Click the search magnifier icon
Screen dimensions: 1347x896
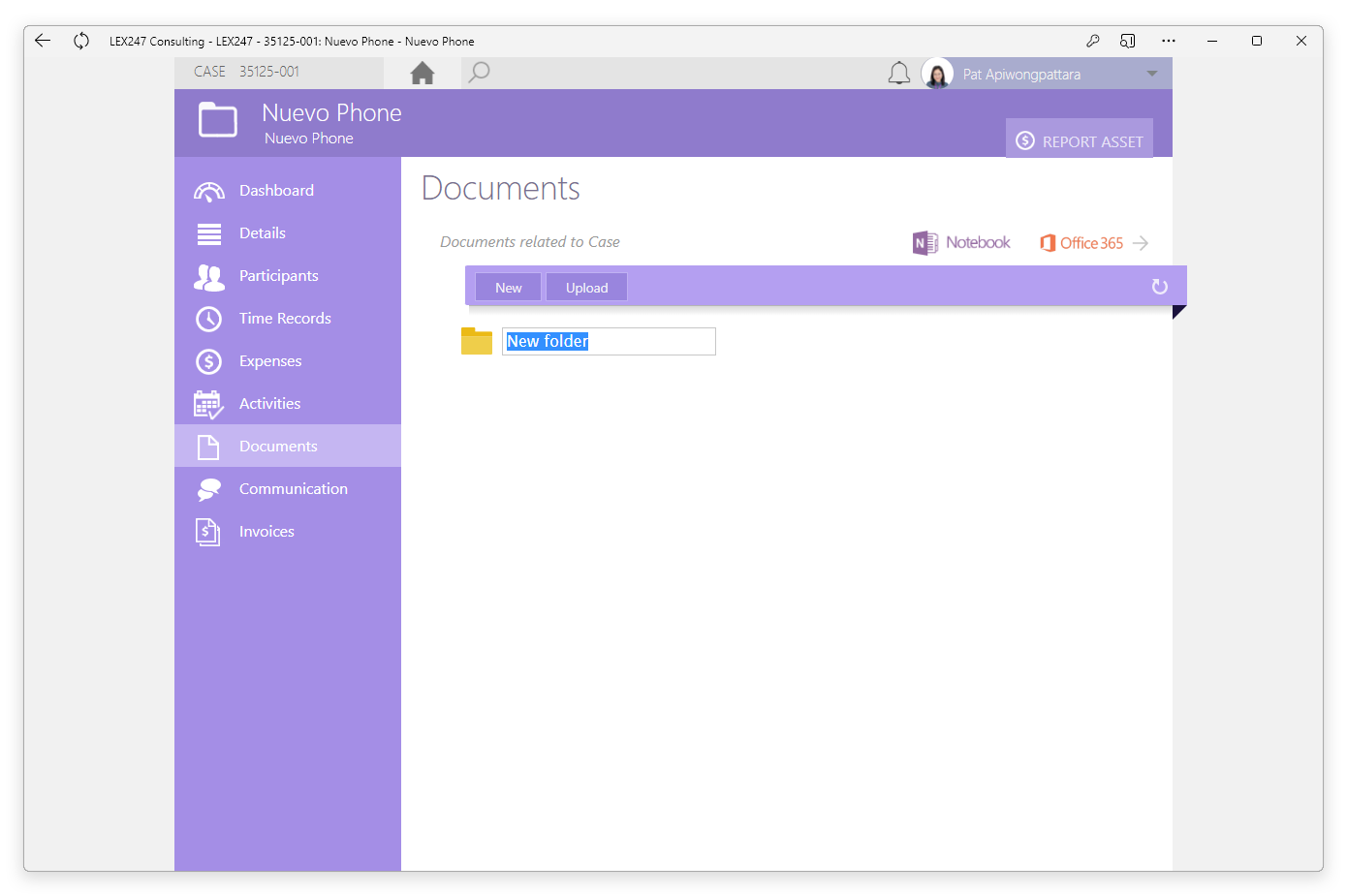click(x=479, y=73)
